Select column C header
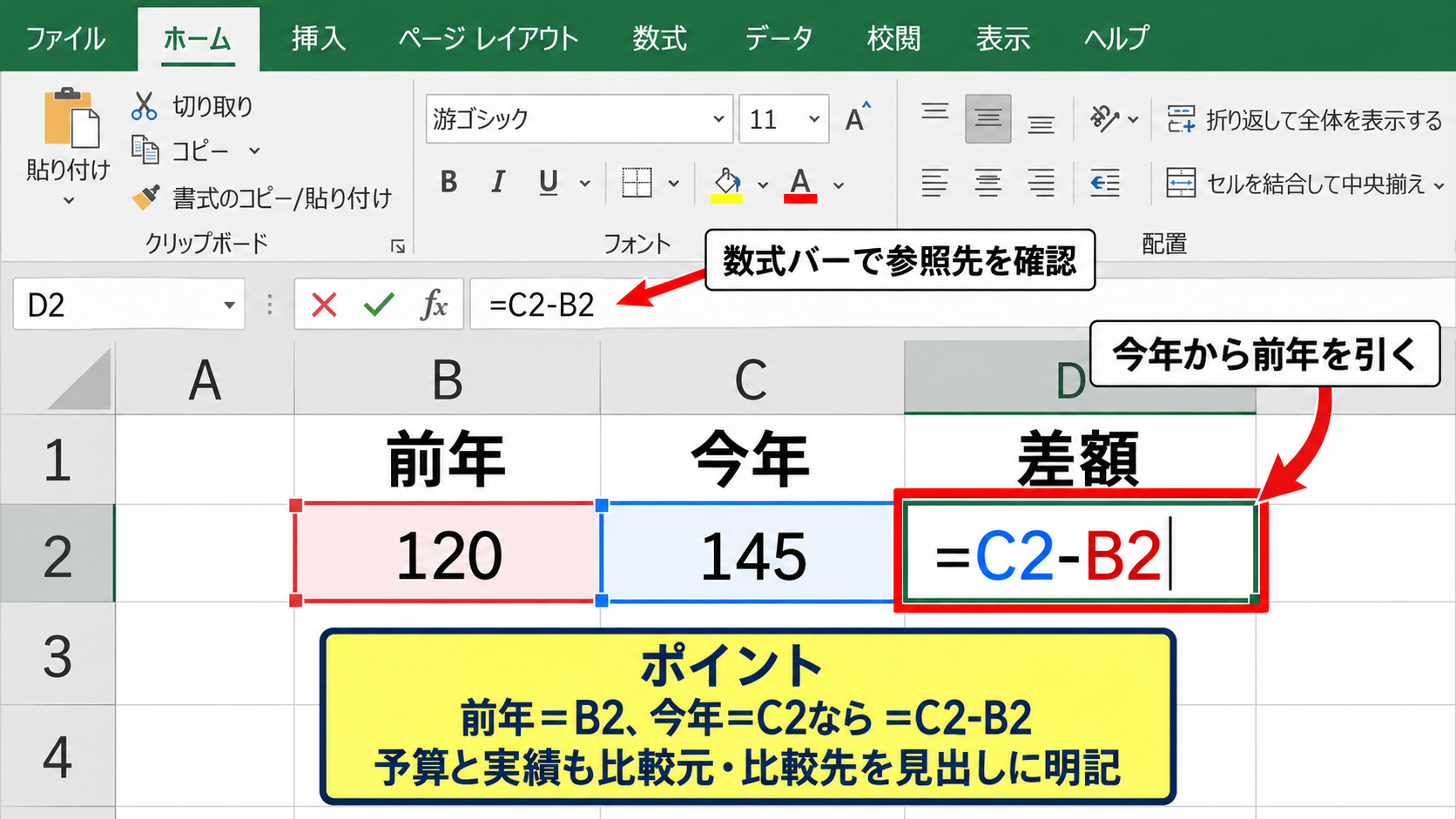Viewport: 1456px width, 819px height. (x=752, y=379)
